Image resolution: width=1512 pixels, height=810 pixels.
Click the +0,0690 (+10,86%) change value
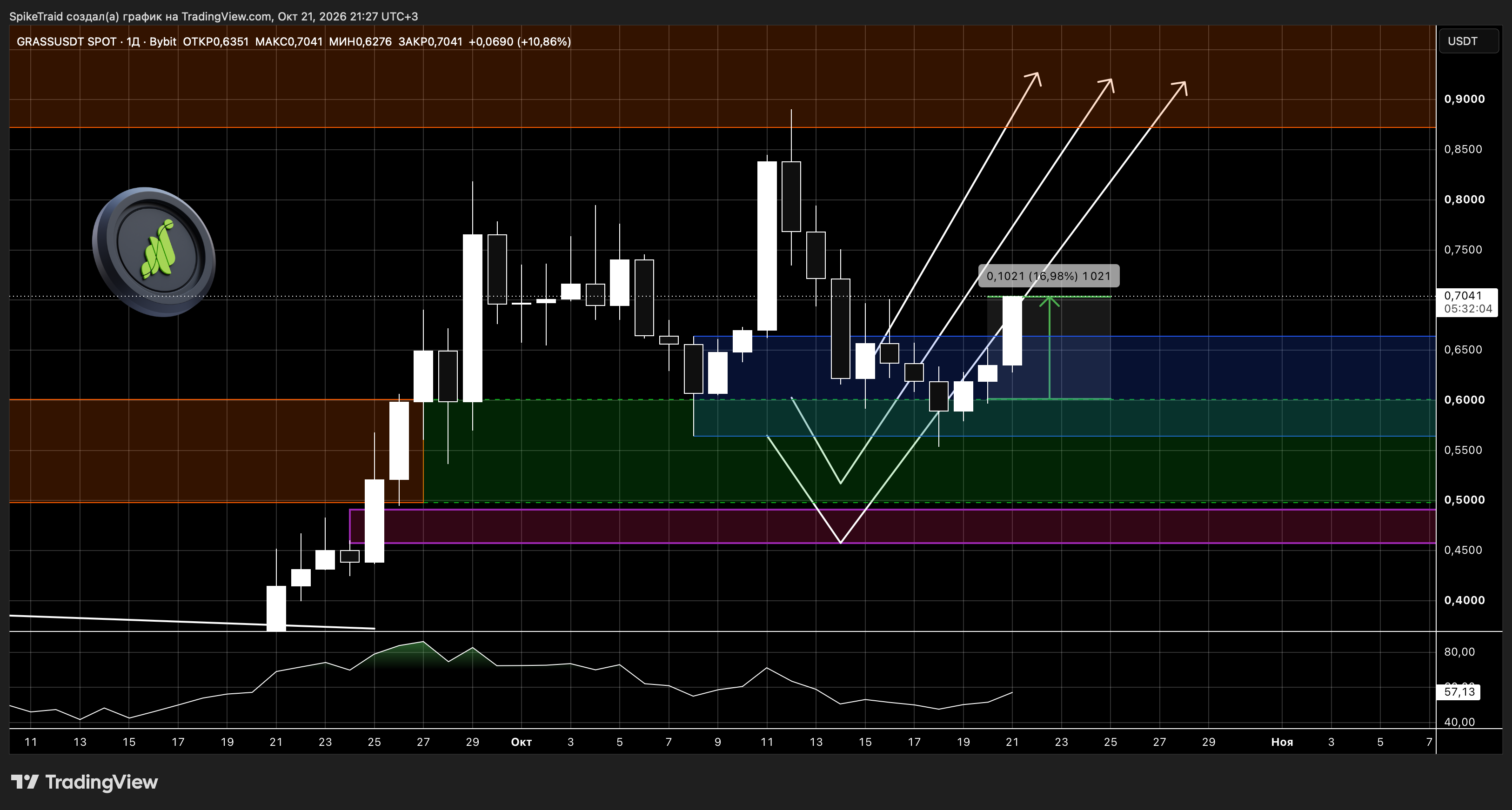point(520,42)
